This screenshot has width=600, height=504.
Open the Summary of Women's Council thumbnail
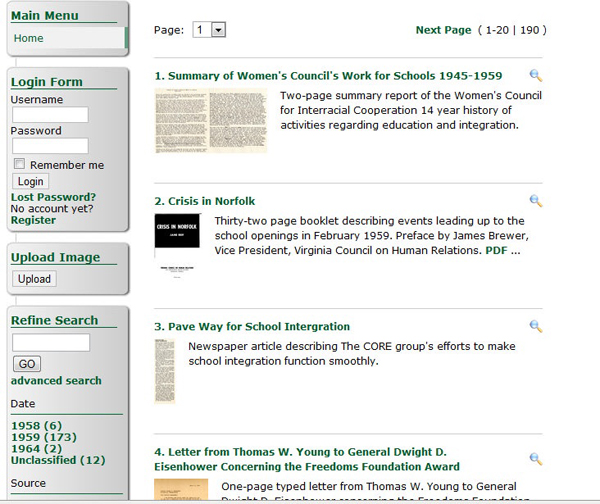[211, 120]
